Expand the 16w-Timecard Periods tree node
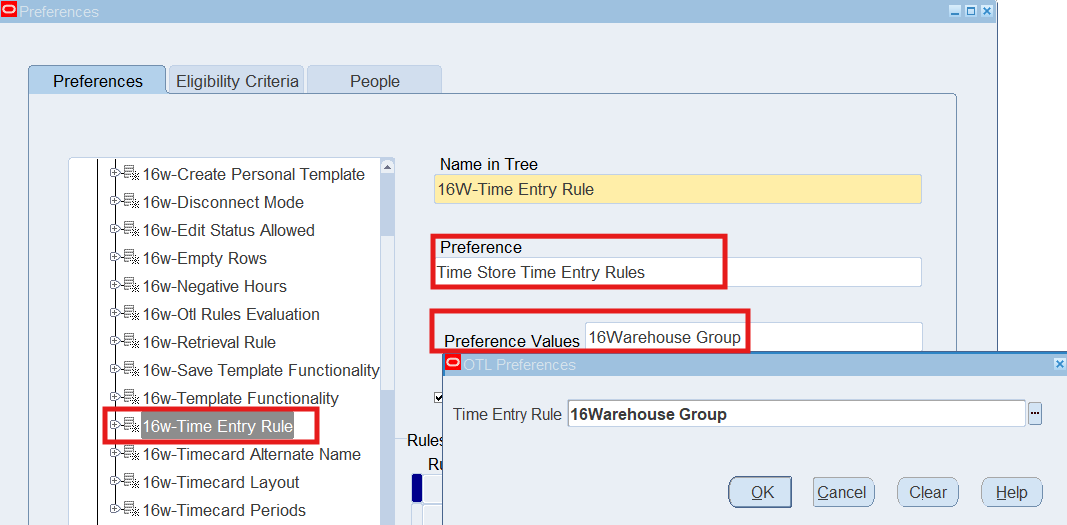Screen dimensions: 1067x525 pos(115,509)
